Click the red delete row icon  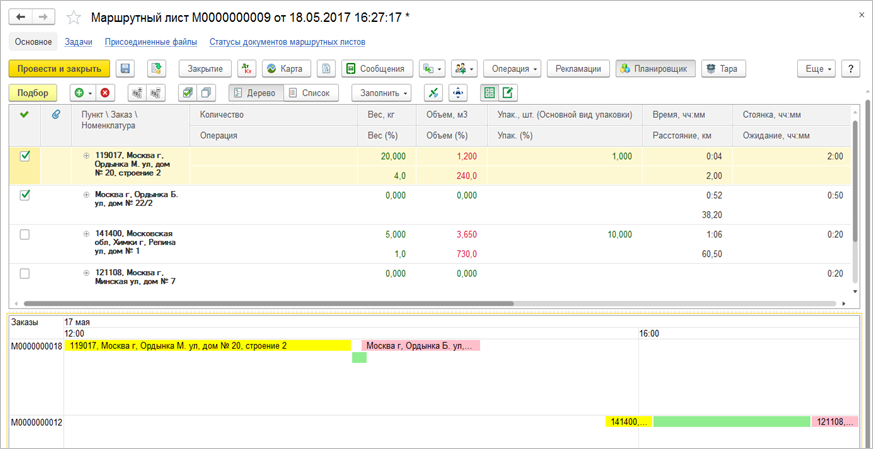(x=105, y=93)
